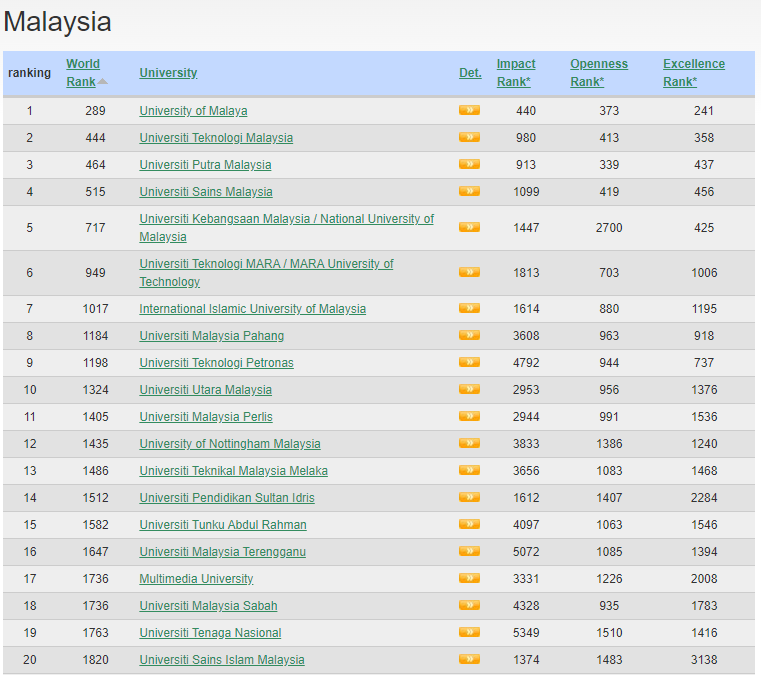The width and height of the screenshot is (761, 675).
Task: Open details icon for Universiti Malaysia Pahang
Action: point(469,335)
